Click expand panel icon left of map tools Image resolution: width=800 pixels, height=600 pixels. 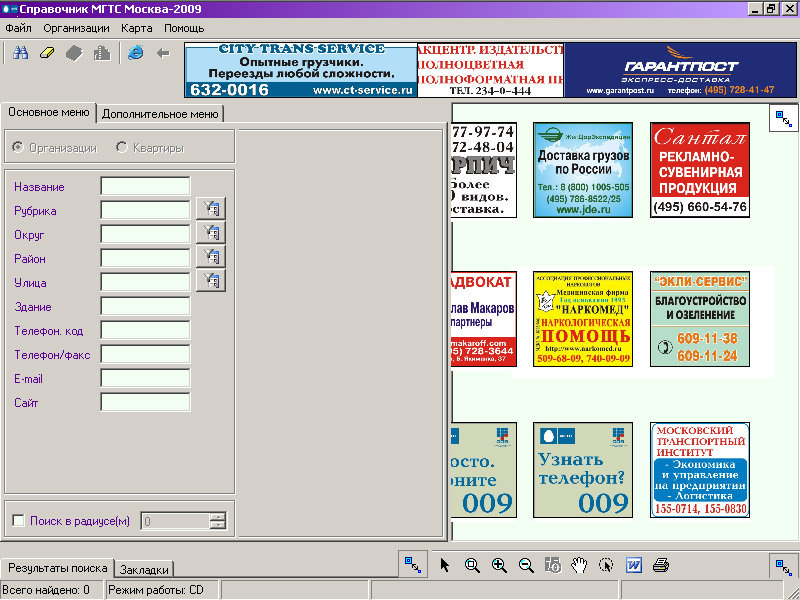click(x=413, y=564)
